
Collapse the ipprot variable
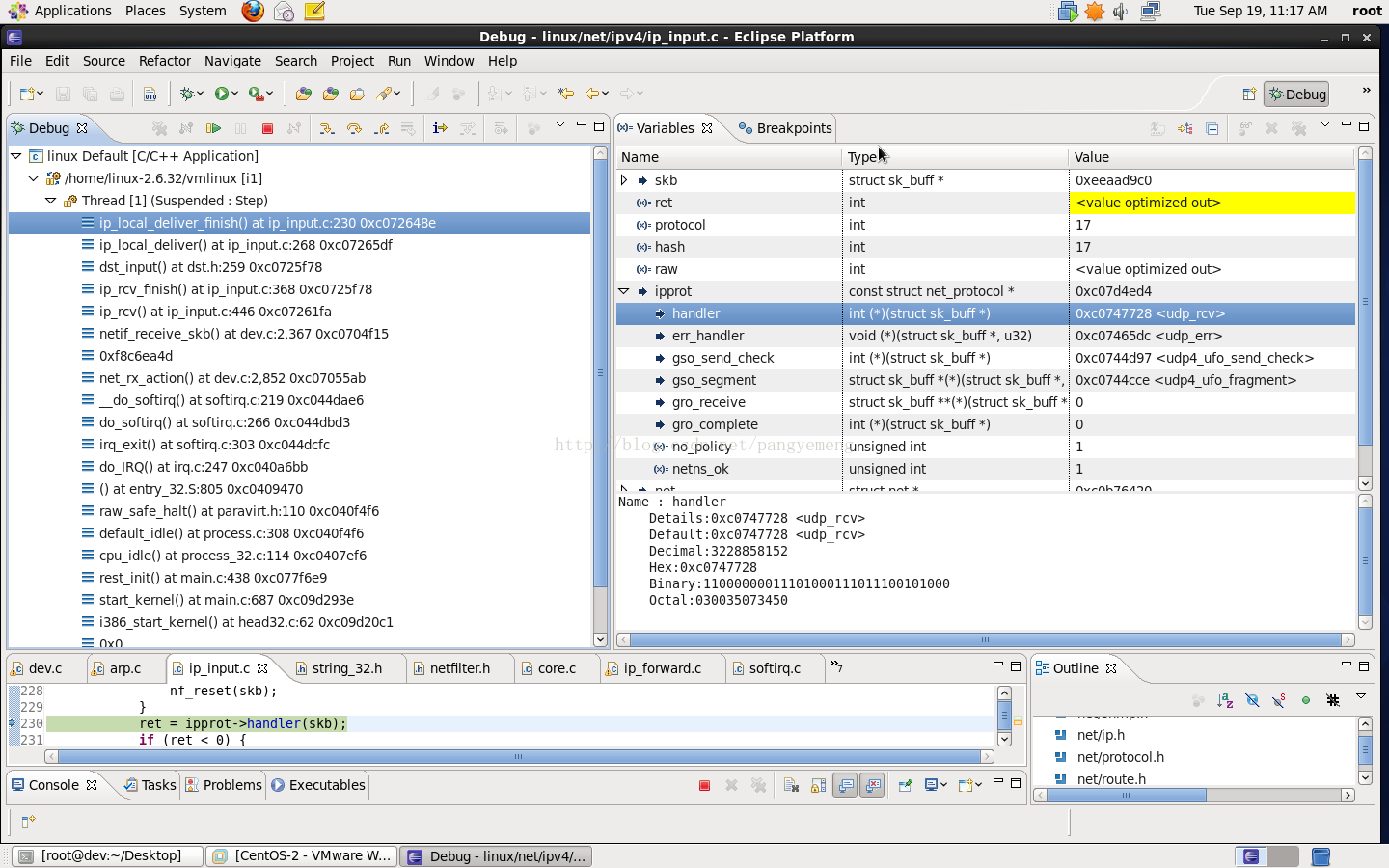pyautogui.click(x=624, y=291)
